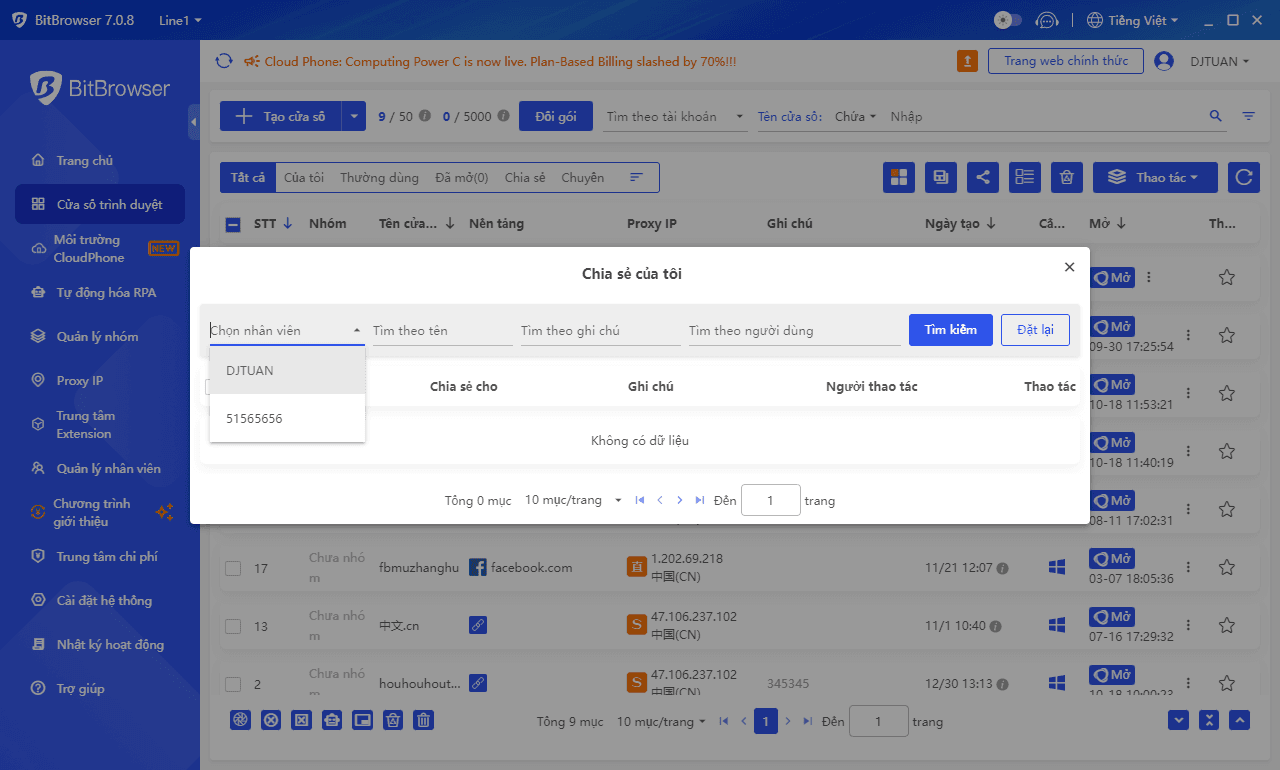Open the filter icon beside search
Screen dimensions: 1280x770
pos(1247,116)
